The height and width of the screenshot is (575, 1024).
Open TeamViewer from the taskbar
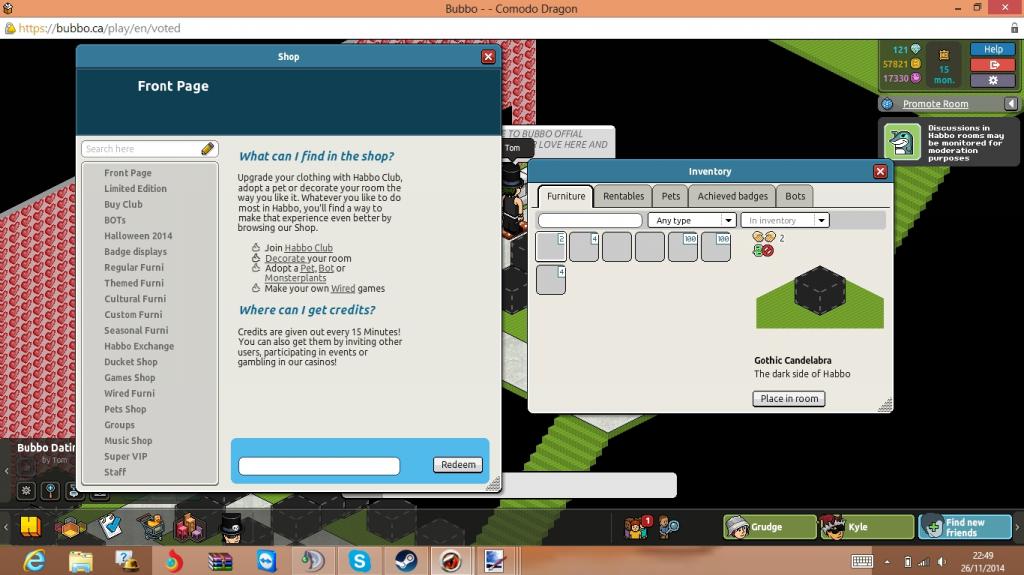(266, 561)
